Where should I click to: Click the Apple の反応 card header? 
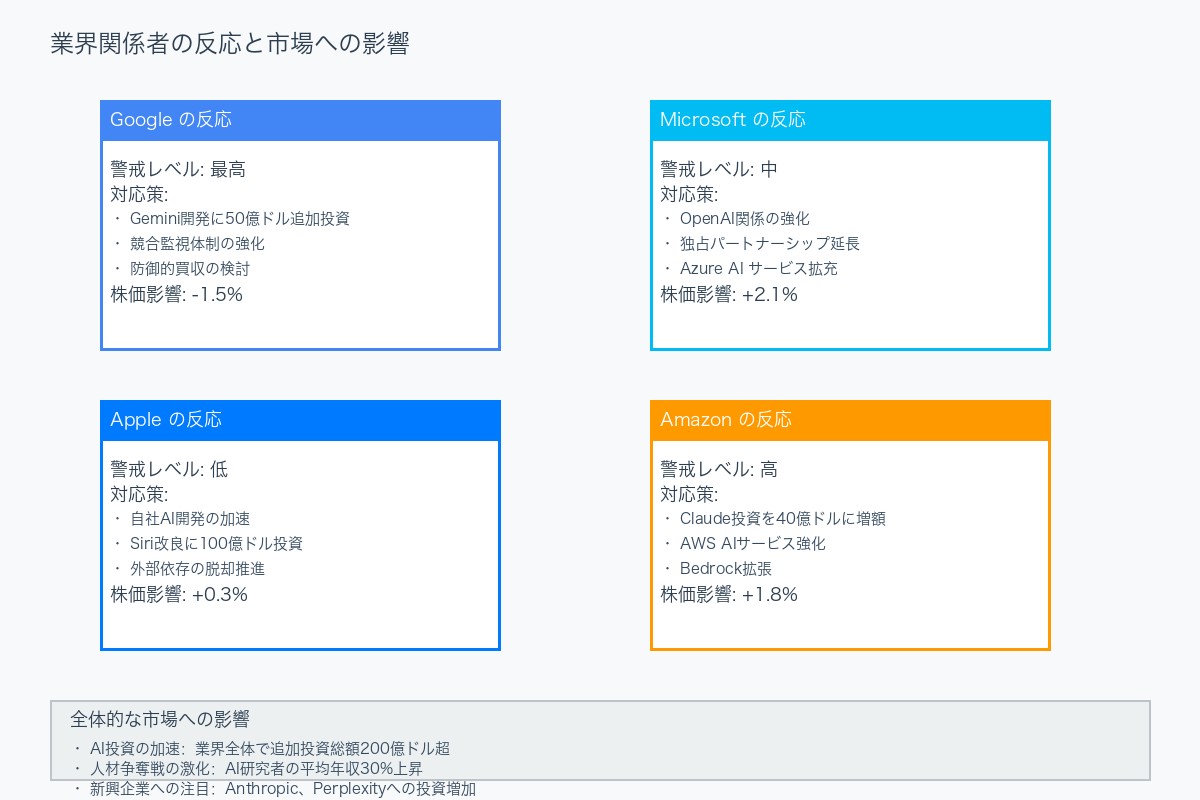pyautogui.click(x=300, y=420)
